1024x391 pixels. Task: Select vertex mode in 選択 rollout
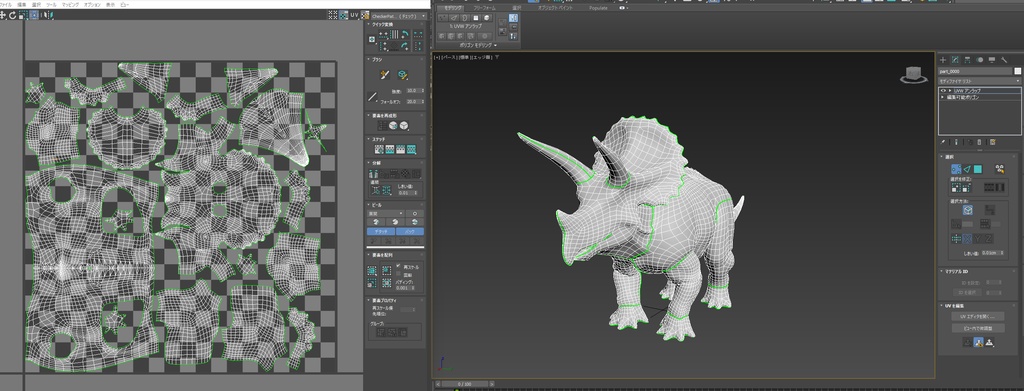click(955, 168)
